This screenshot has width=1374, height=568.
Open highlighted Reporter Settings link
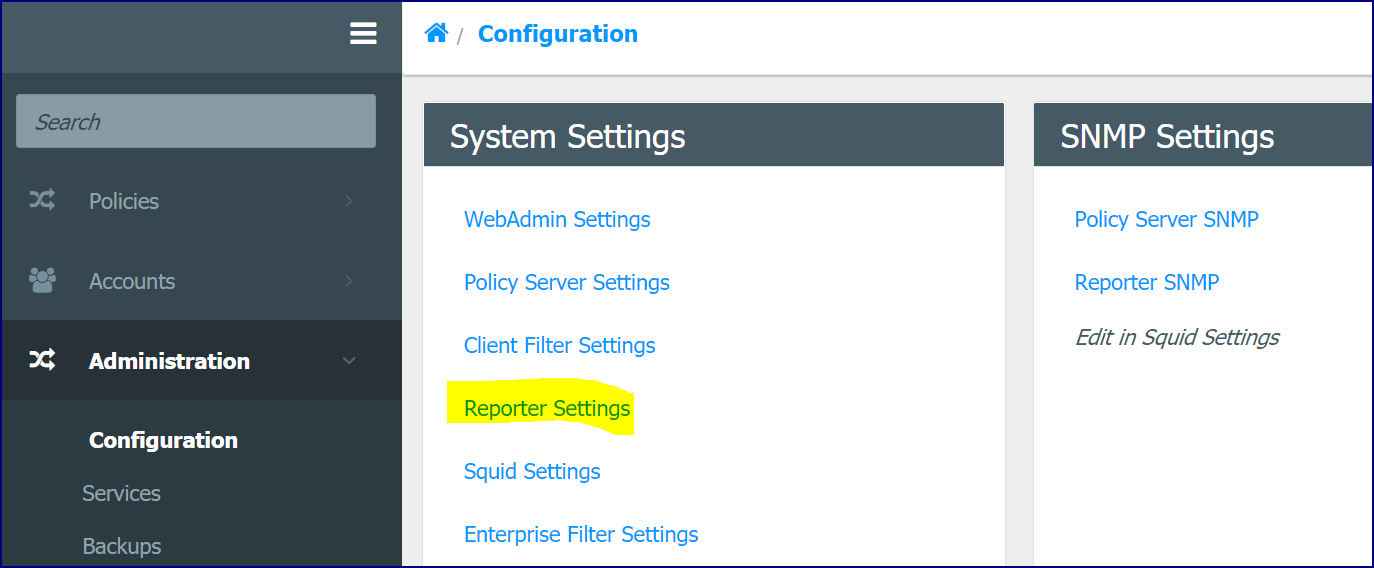(547, 408)
